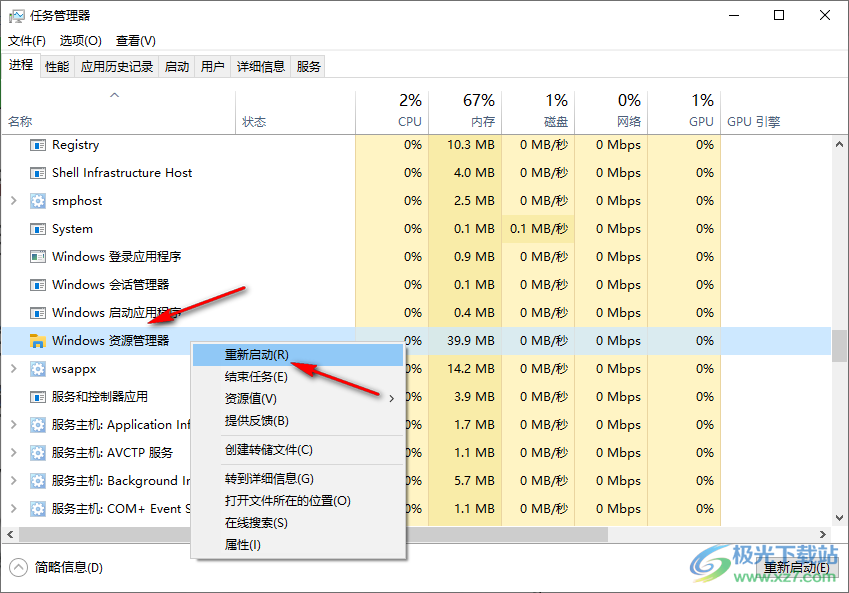Select 提供反馈(B) menu entry
The height and width of the screenshot is (593, 849).
[x=298, y=421]
